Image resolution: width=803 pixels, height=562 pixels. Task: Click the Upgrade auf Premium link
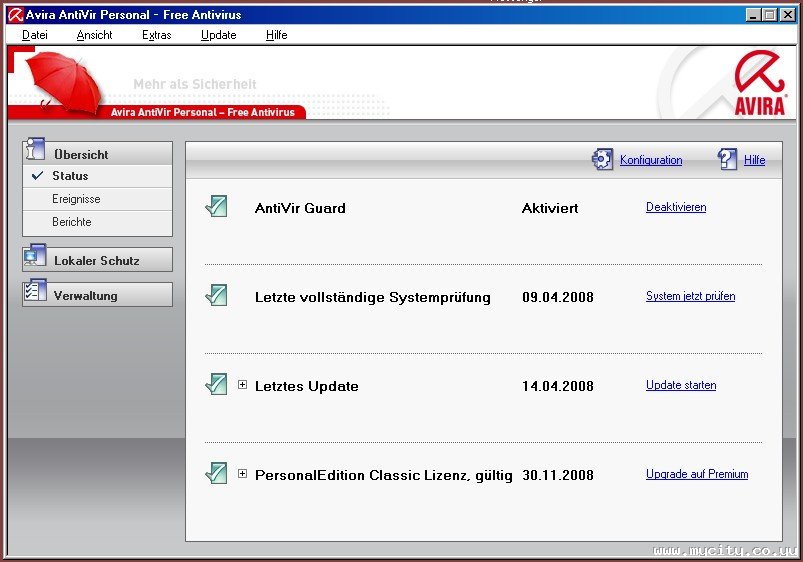coord(696,474)
